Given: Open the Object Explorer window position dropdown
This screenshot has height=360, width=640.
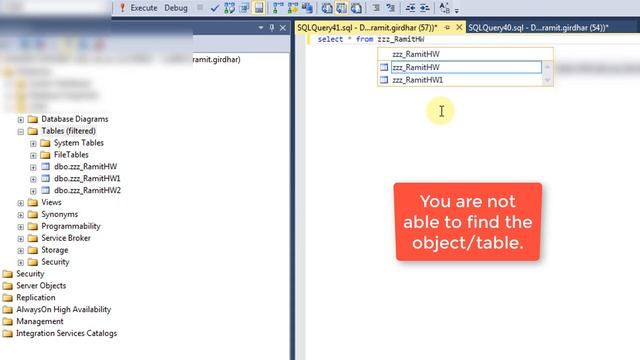Looking at the screenshot, I should 260,28.
